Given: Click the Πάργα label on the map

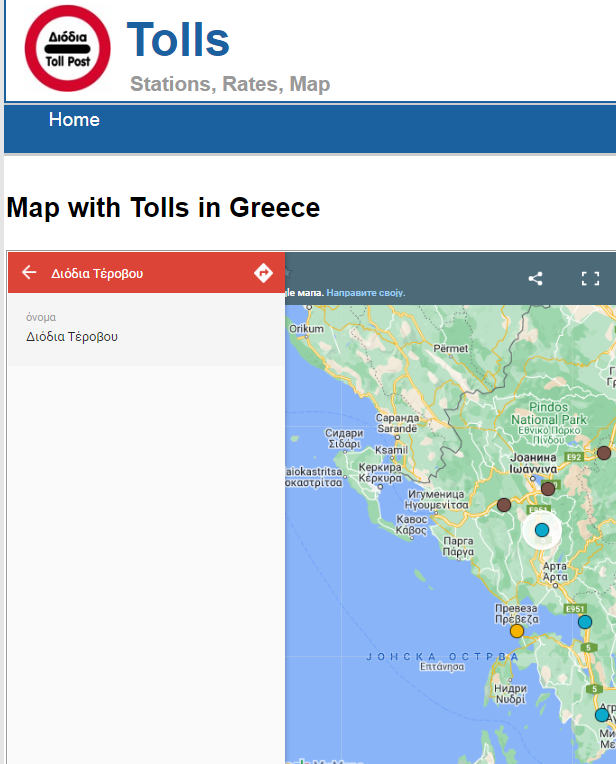Looking at the screenshot, I should coord(458,552).
